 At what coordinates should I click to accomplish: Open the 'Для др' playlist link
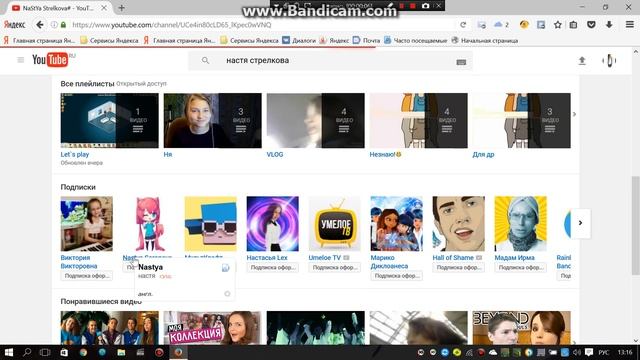pyautogui.click(x=483, y=154)
